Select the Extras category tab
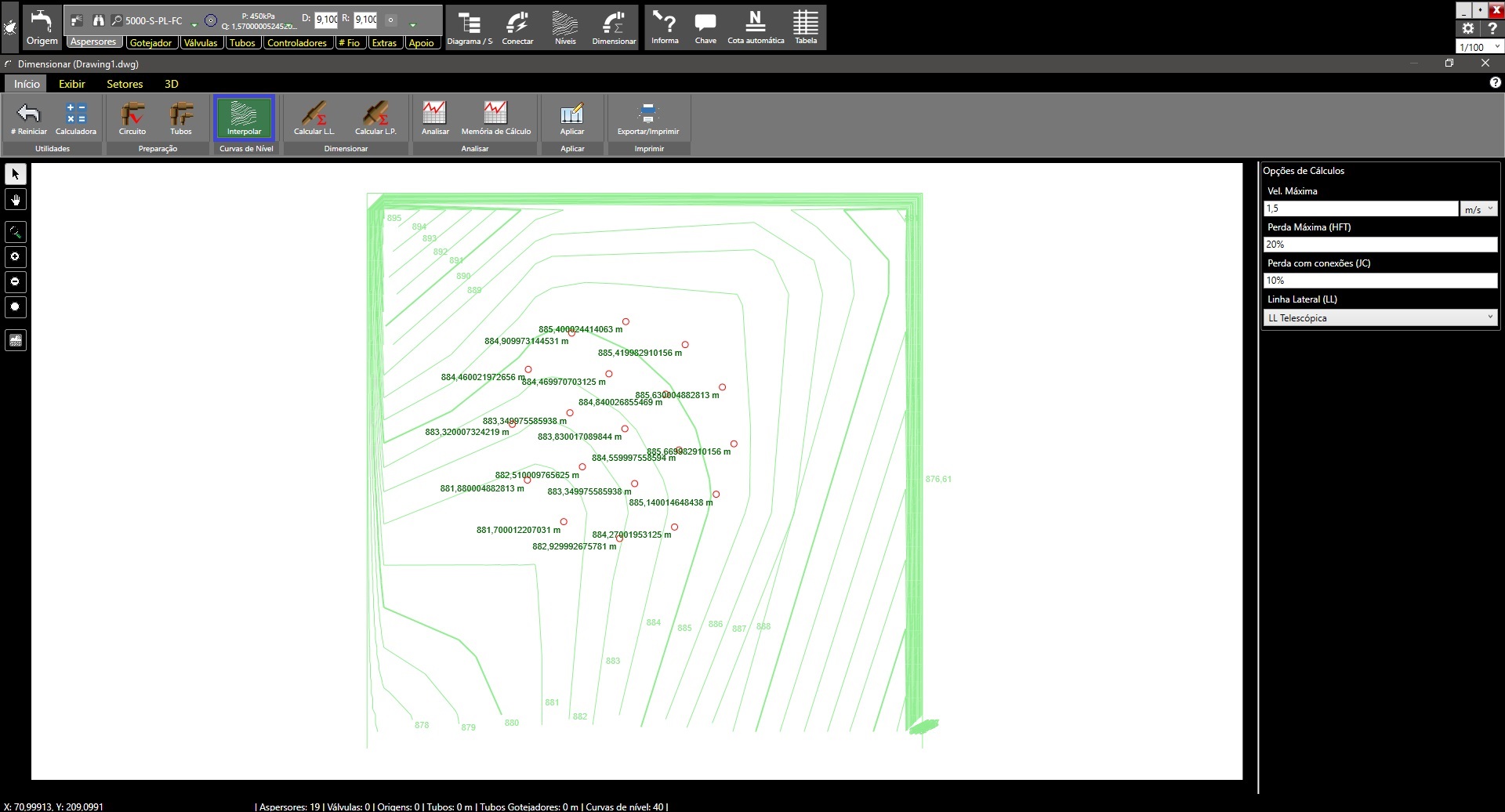Viewport: 1505px width, 812px height. click(384, 42)
